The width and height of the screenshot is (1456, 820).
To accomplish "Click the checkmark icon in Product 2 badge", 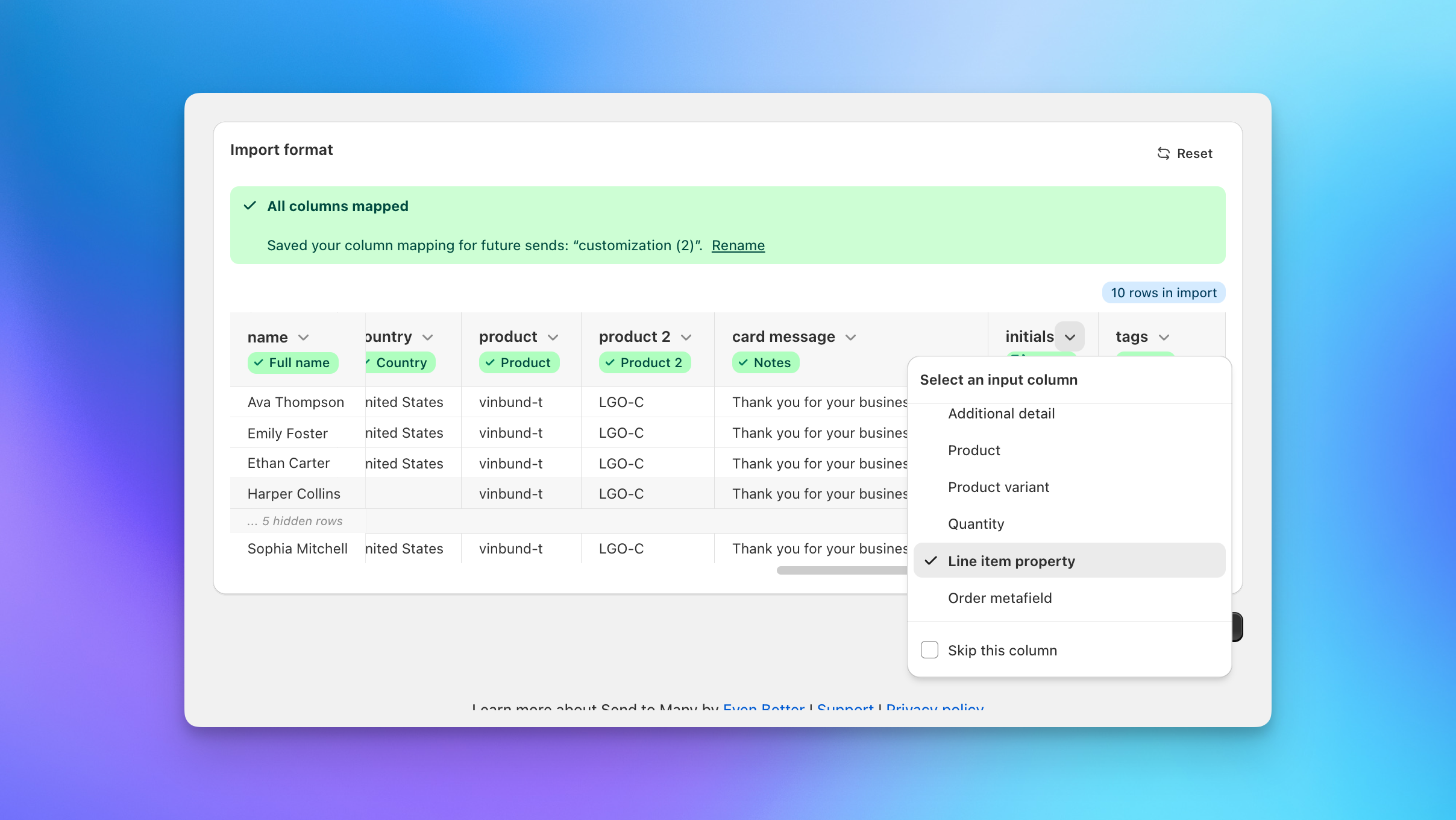I will tap(610, 363).
